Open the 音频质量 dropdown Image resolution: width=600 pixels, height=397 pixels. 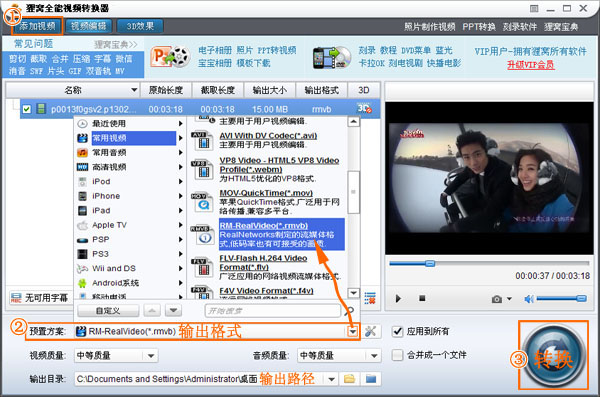tap(339, 356)
